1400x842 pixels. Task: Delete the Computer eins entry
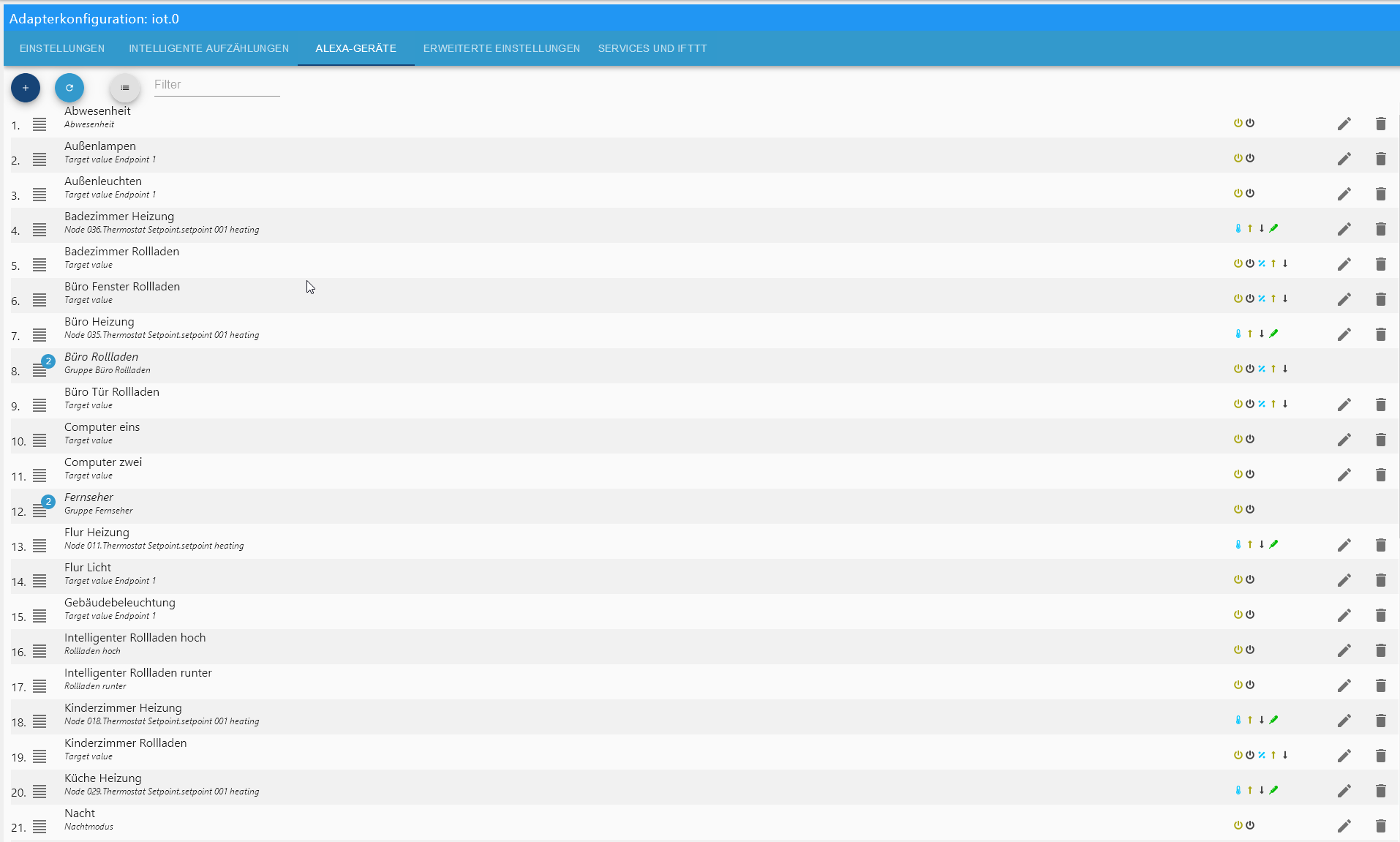(1381, 440)
